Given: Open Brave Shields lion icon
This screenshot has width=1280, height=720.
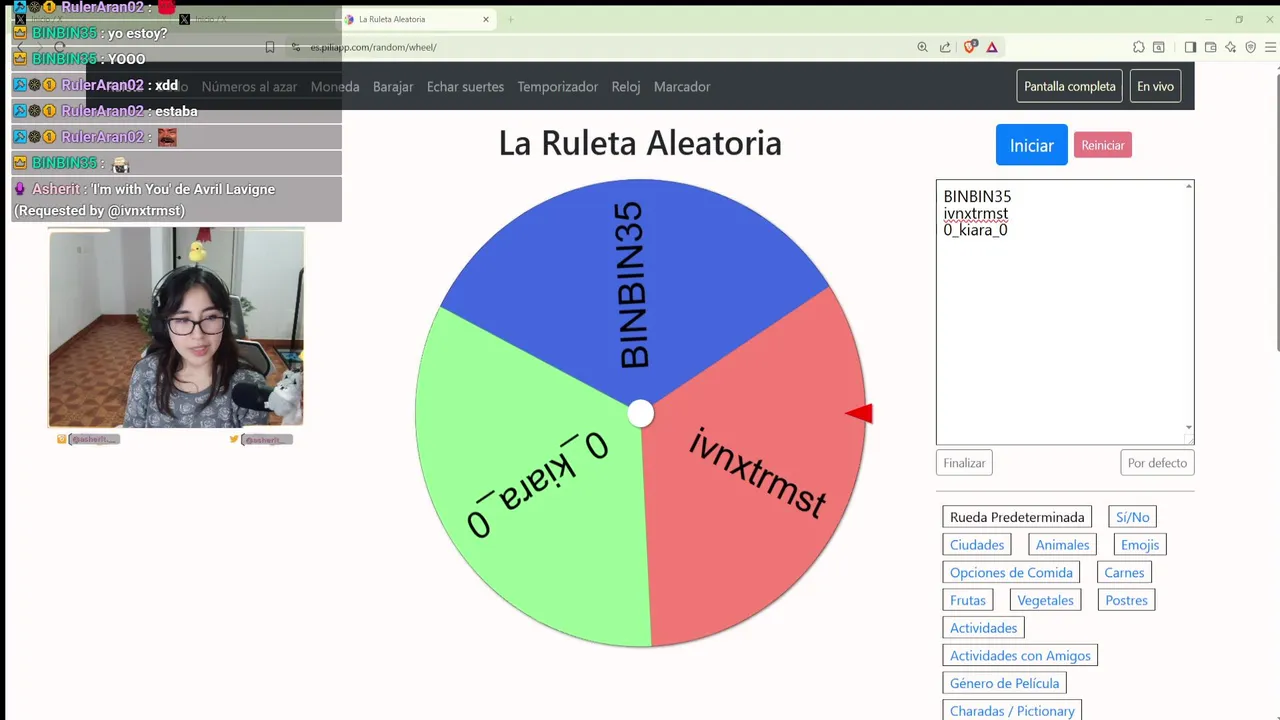Looking at the screenshot, I should coord(970,47).
